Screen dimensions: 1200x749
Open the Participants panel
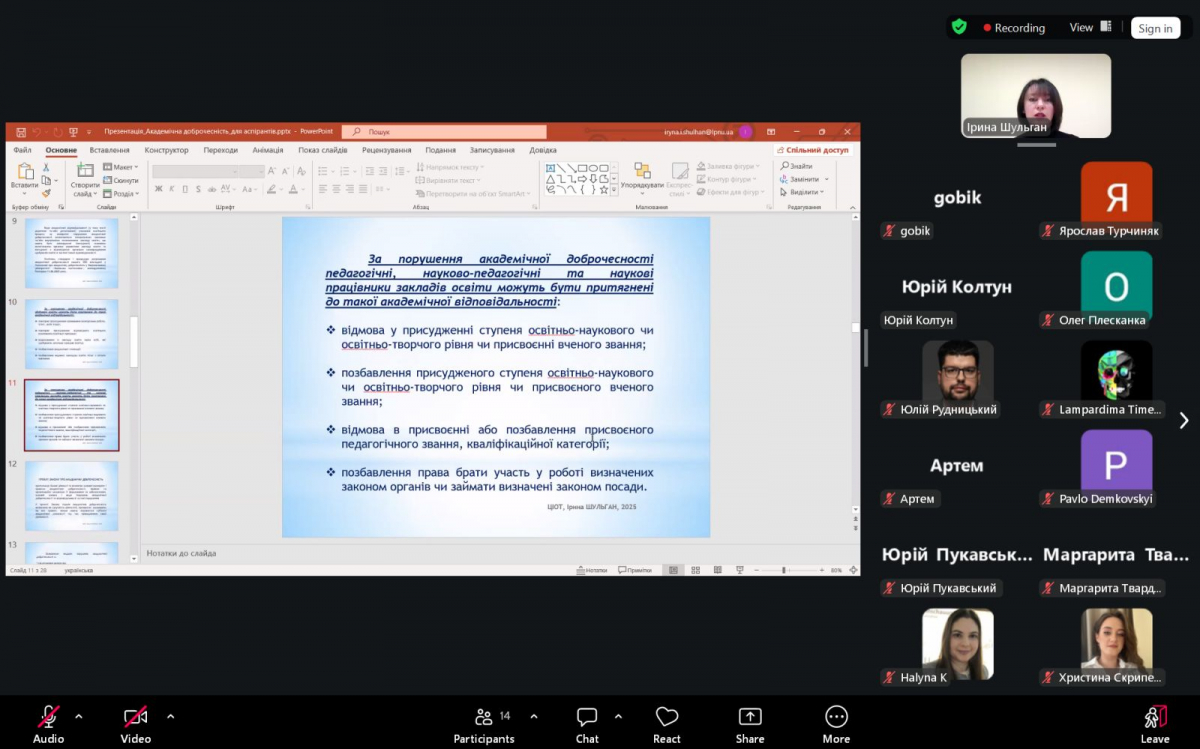484,717
